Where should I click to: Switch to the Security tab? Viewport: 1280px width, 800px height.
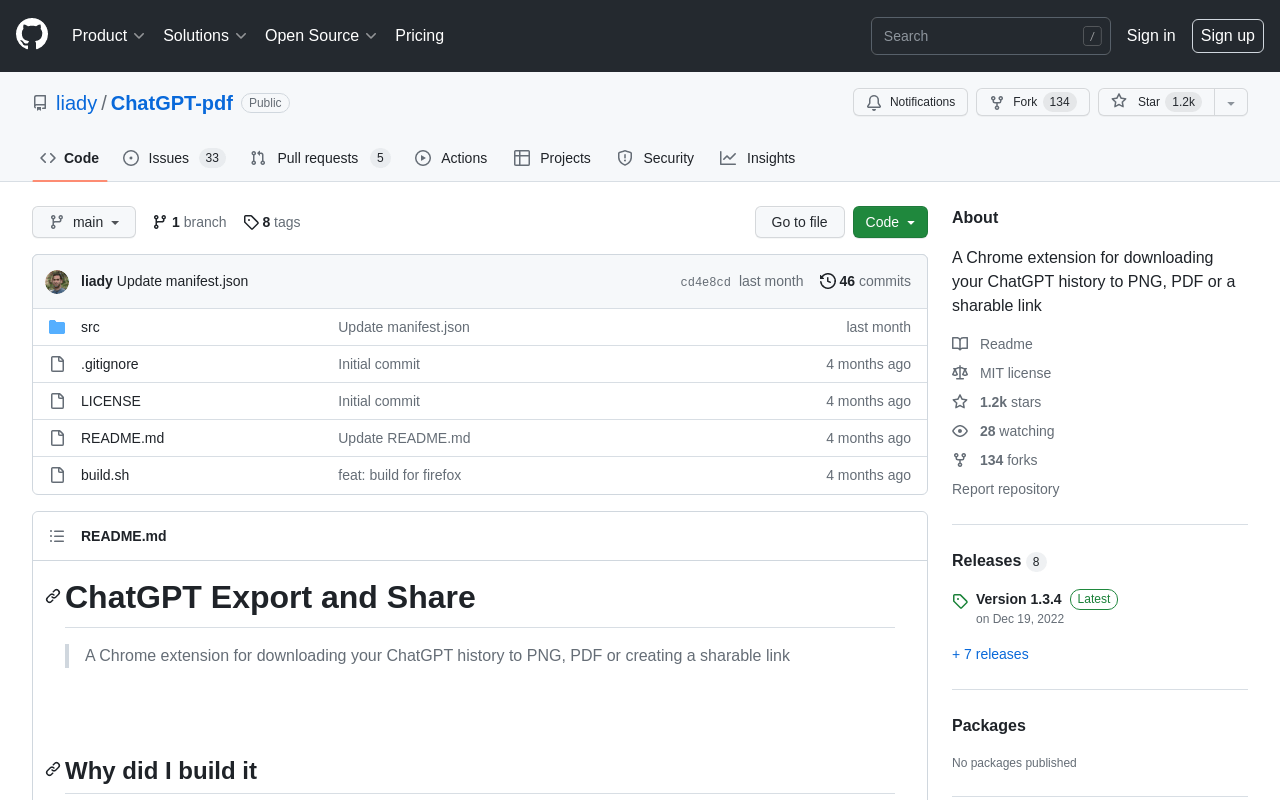(656, 158)
